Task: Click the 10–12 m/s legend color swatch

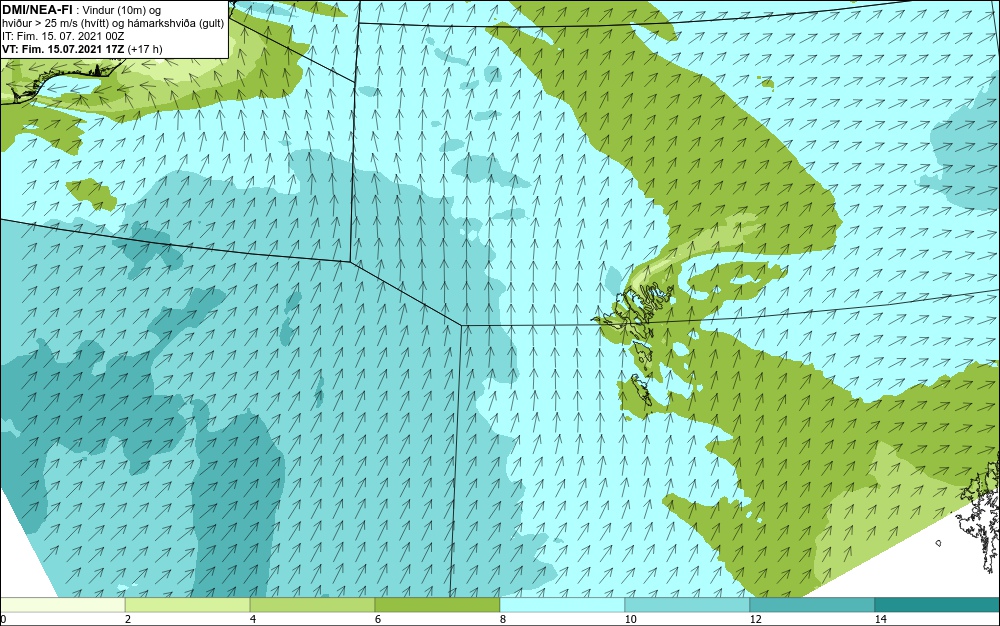Action: (x=688, y=605)
